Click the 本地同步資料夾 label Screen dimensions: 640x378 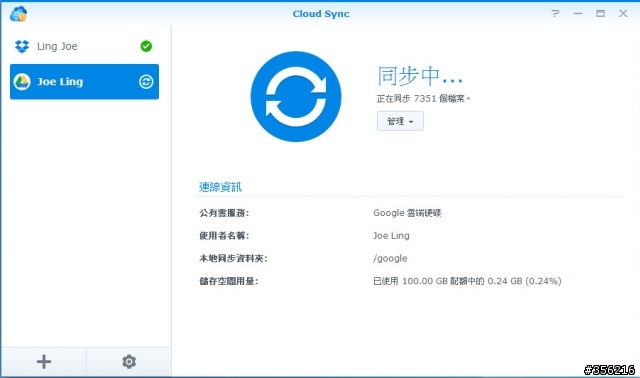pyautogui.click(x=233, y=258)
